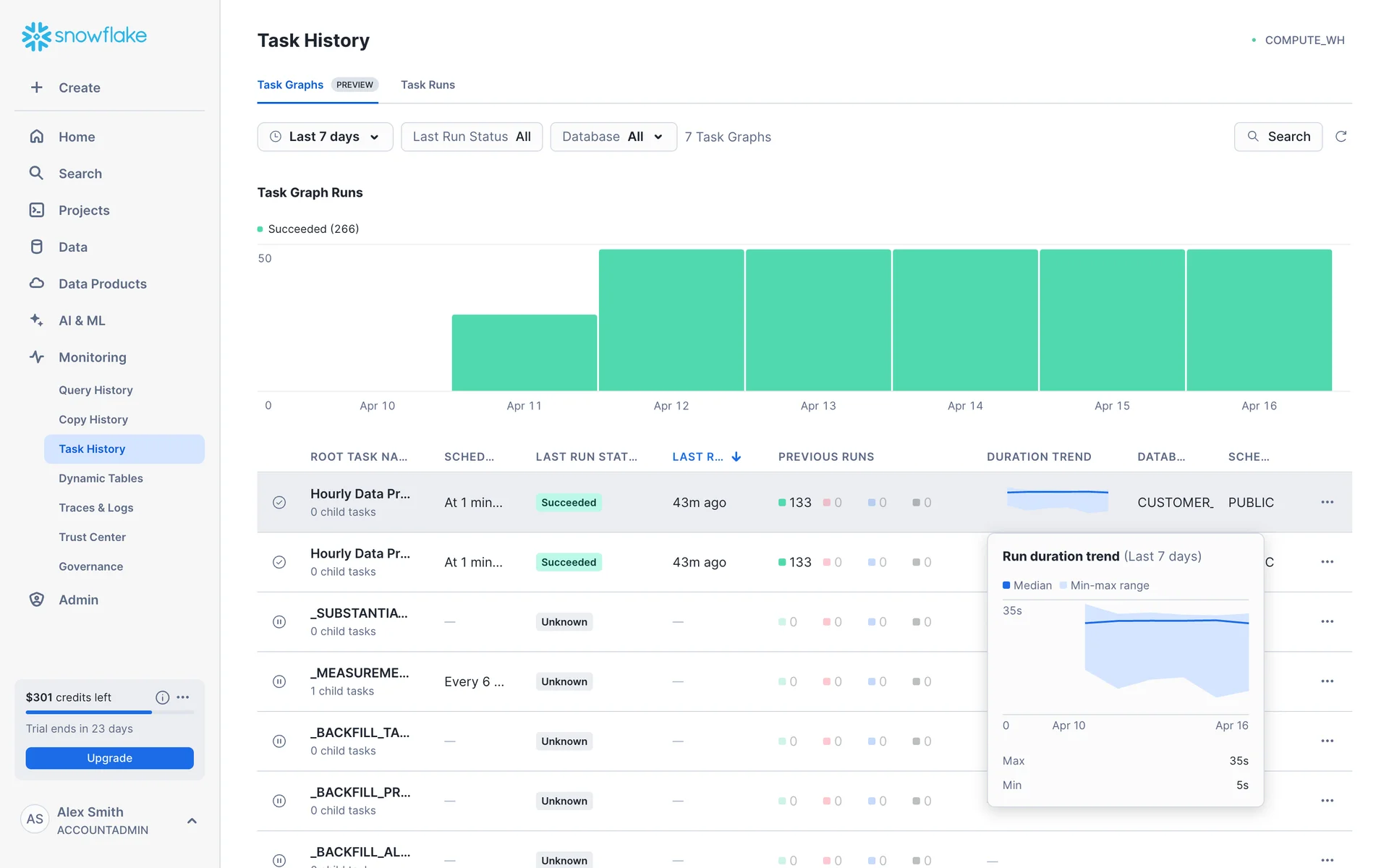Click the Search button in toolbar
The image size is (1389, 868).
[x=1278, y=137]
